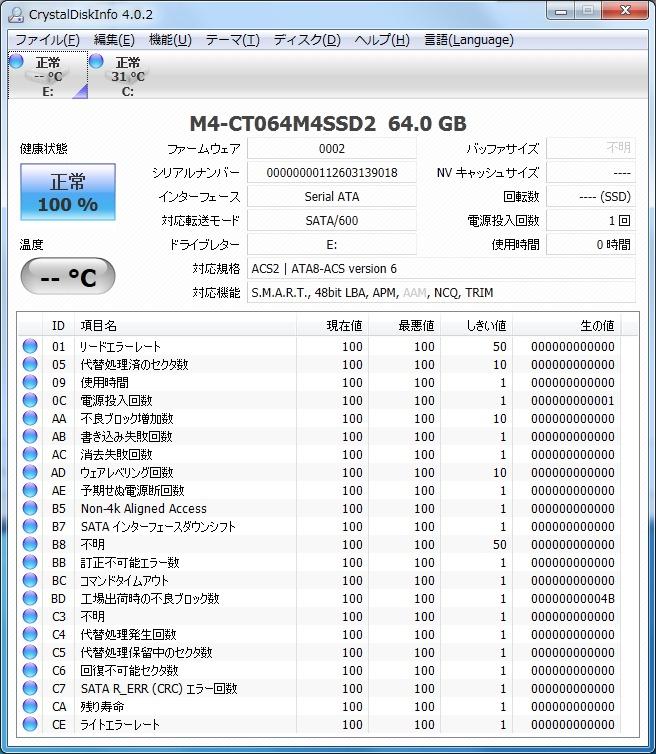
Task: Open the テーマ(T) menu
Action: pos(232,39)
